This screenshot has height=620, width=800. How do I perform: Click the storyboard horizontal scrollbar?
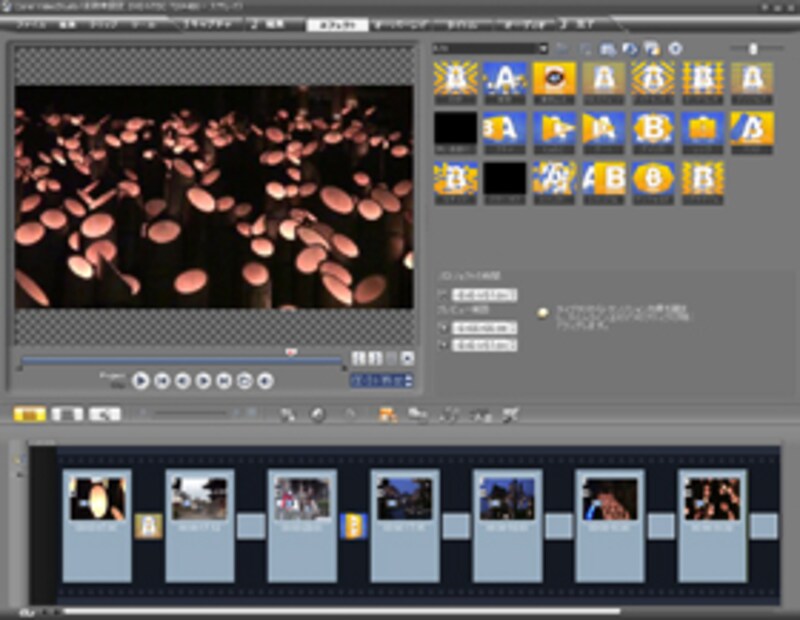(340, 611)
